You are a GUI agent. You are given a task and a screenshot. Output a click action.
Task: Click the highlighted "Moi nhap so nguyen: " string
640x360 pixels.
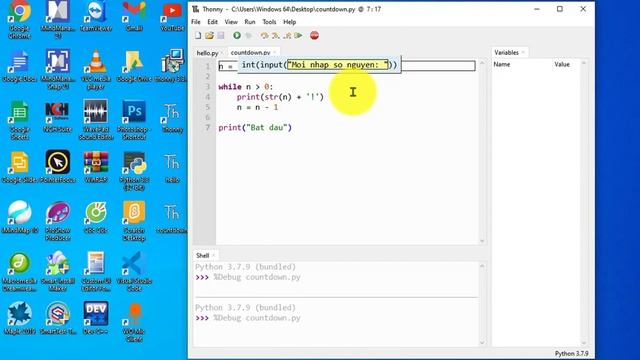point(338,65)
